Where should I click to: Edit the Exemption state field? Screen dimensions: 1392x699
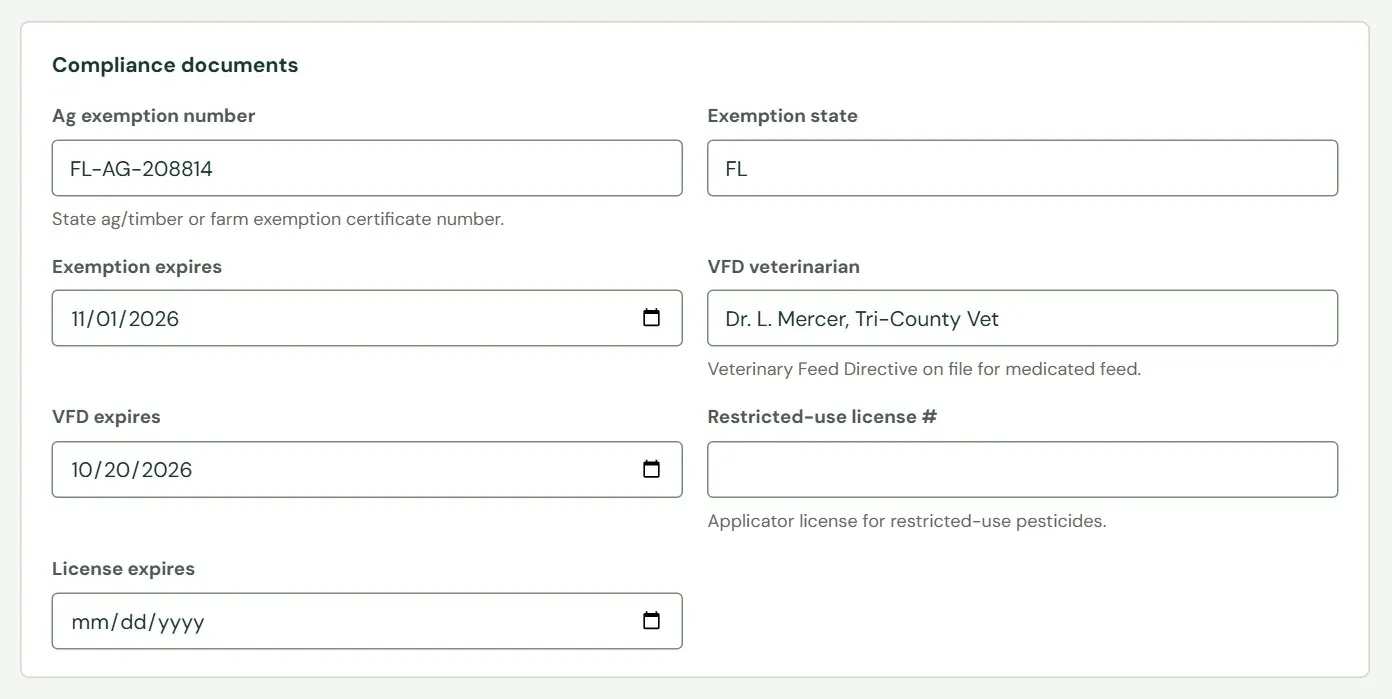tap(1022, 168)
